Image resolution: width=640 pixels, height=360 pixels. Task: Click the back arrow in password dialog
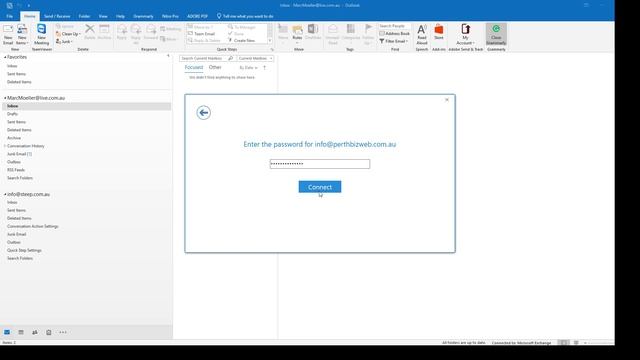click(203, 113)
